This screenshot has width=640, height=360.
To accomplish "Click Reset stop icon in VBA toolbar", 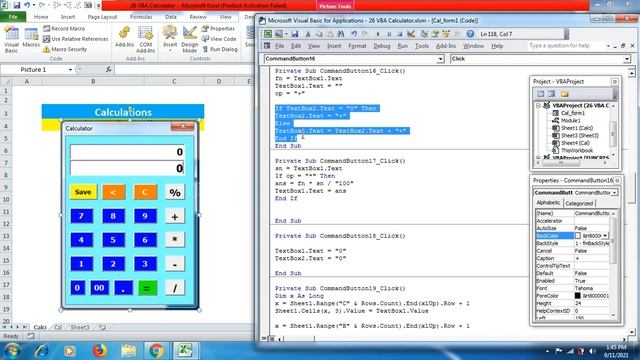I will coord(400,34).
